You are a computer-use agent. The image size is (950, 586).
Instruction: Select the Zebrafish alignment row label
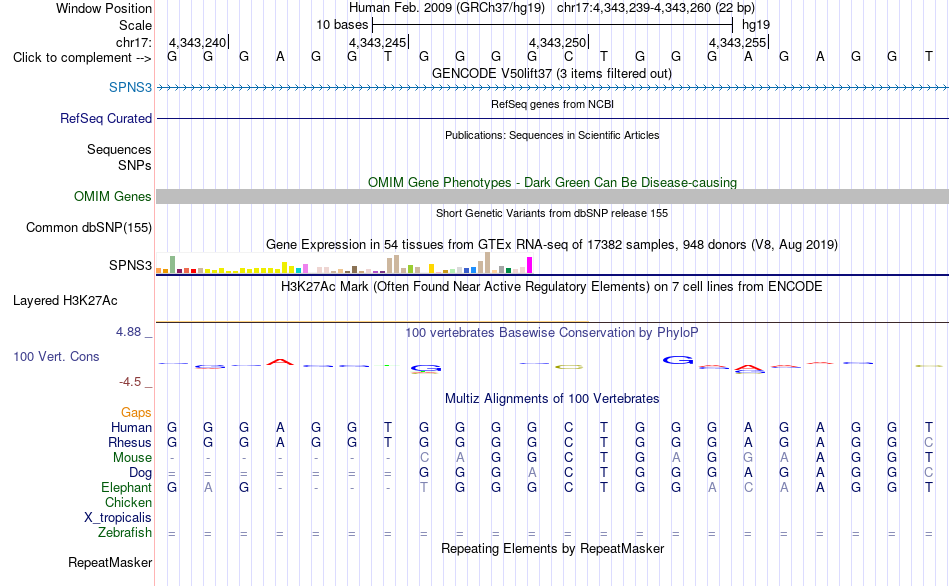click(x=125, y=532)
